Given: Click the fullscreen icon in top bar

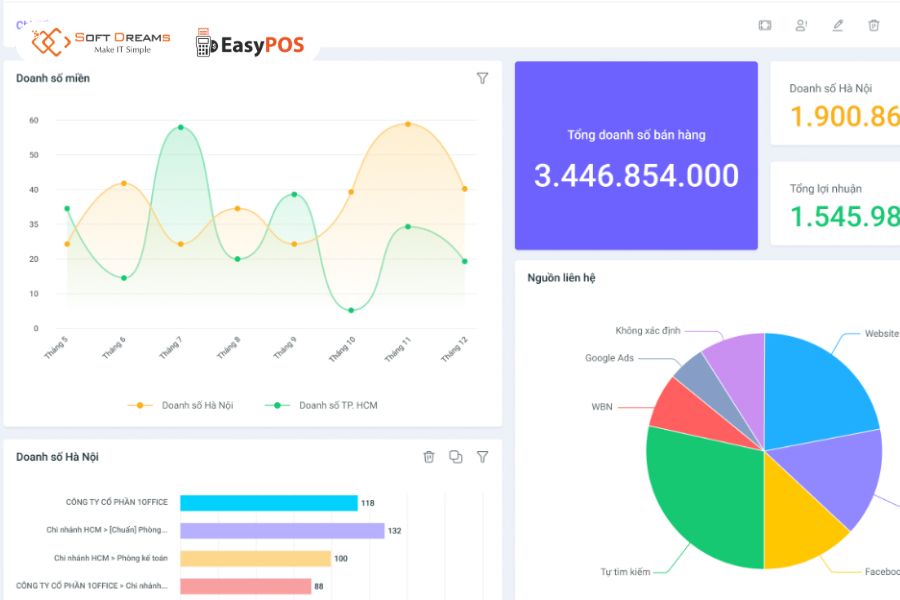Looking at the screenshot, I should [765, 25].
